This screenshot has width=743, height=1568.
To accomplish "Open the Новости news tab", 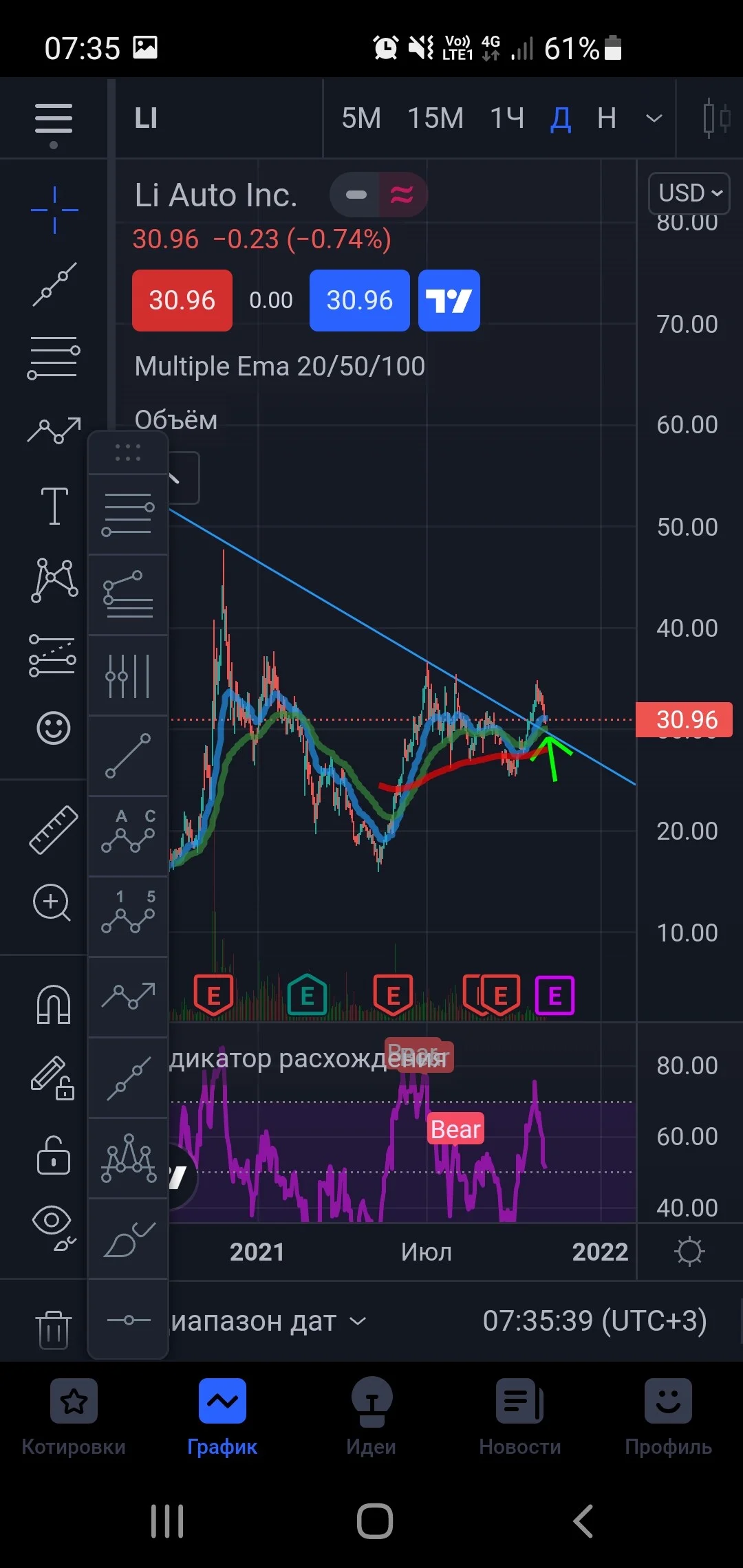I will [x=520, y=1417].
